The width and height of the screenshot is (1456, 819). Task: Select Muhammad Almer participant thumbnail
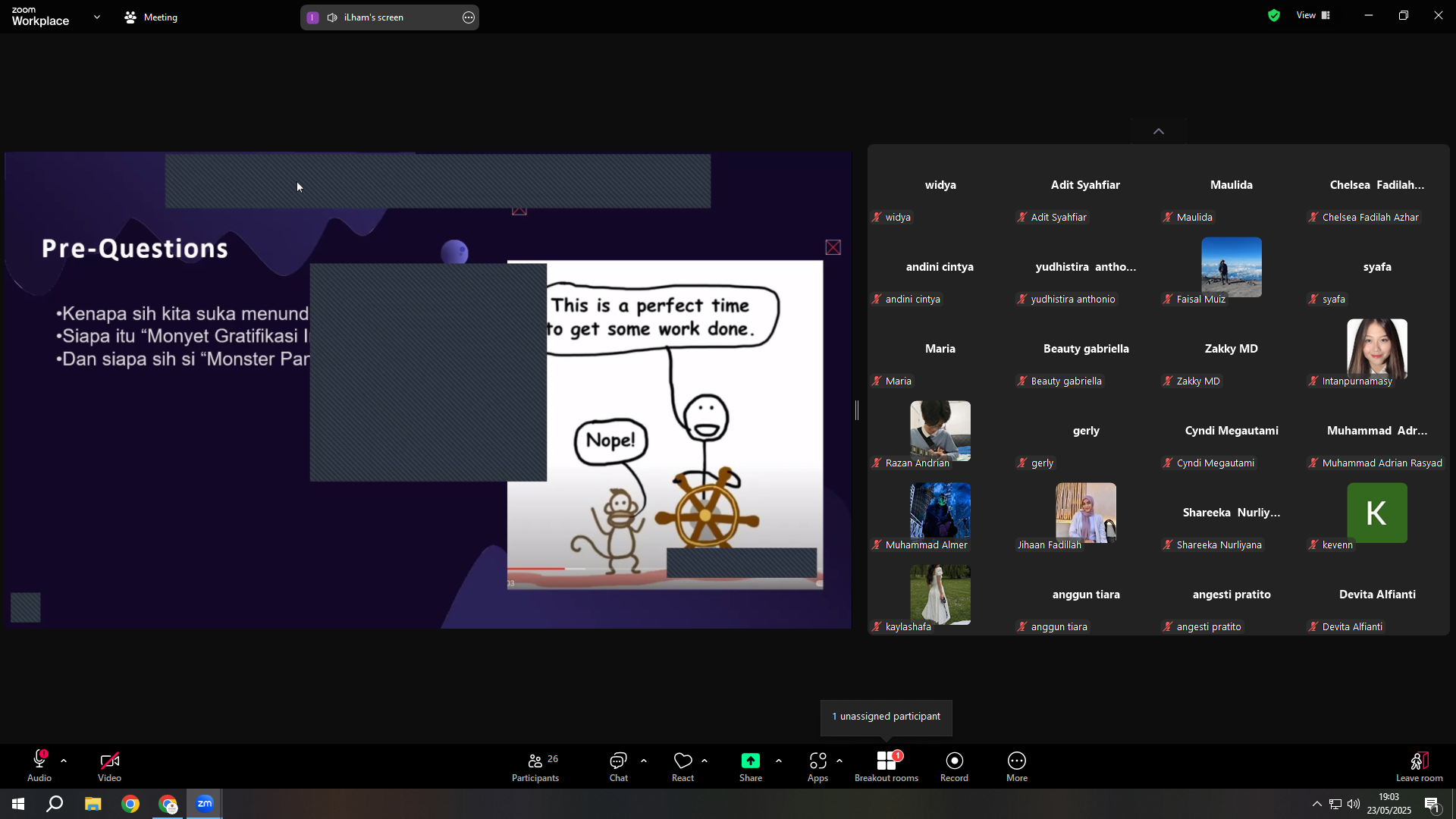940,513
